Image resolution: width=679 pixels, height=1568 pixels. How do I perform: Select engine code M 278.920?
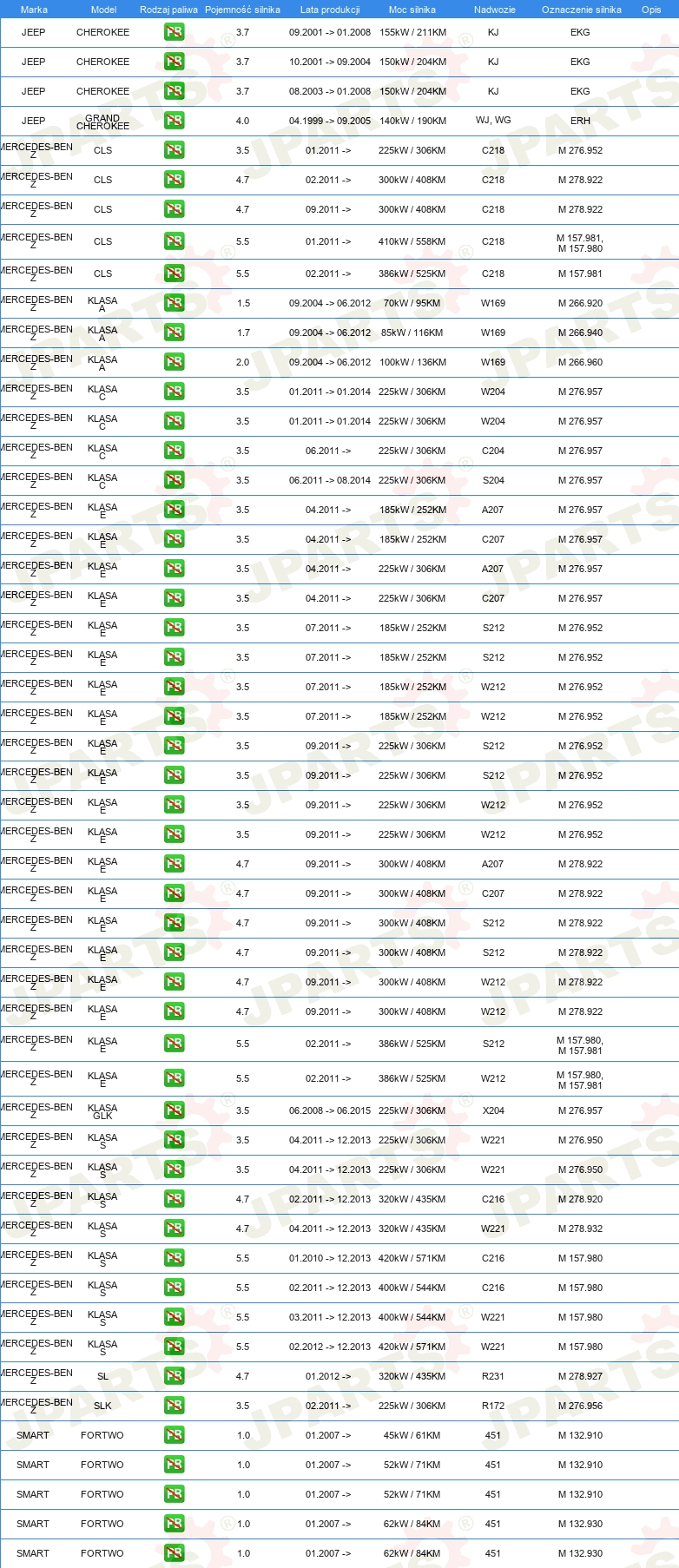[x=580, y=1199]
